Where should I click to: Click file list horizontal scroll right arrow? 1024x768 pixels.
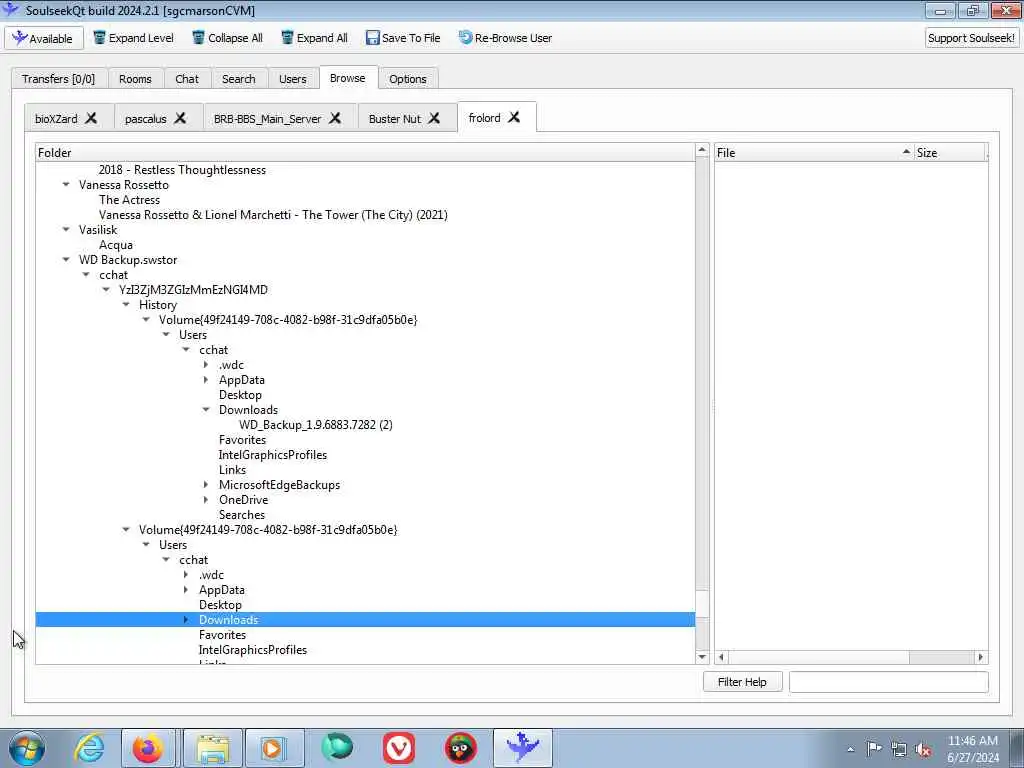point(981,658)
